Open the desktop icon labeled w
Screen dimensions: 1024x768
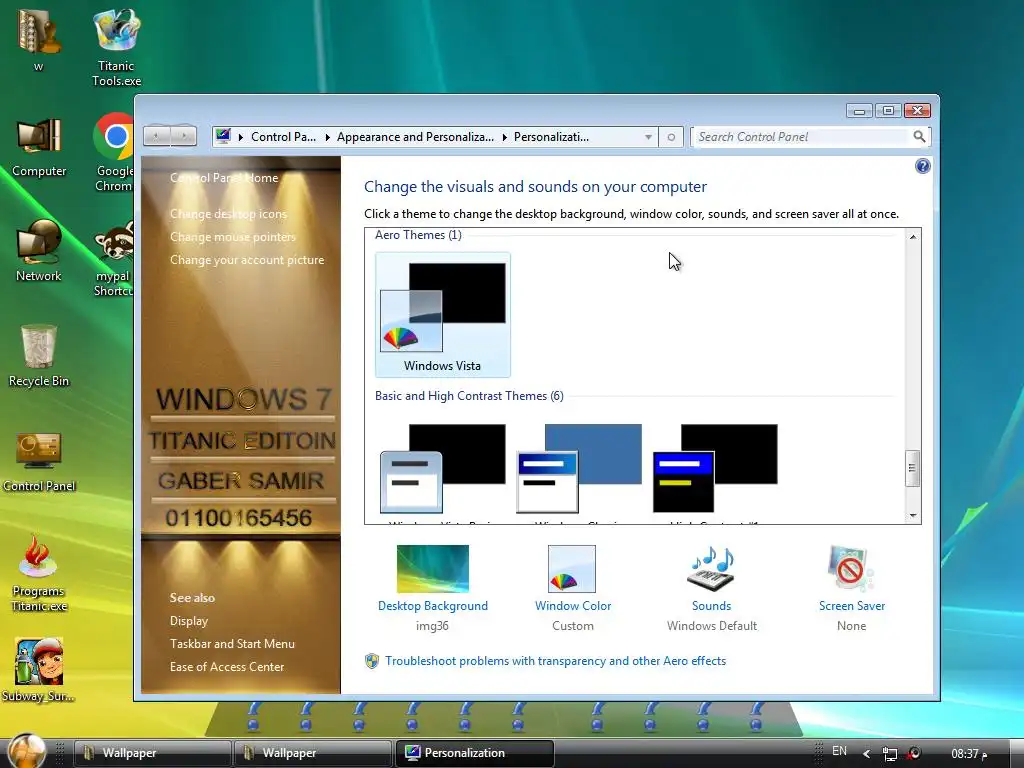pos(39,39)
